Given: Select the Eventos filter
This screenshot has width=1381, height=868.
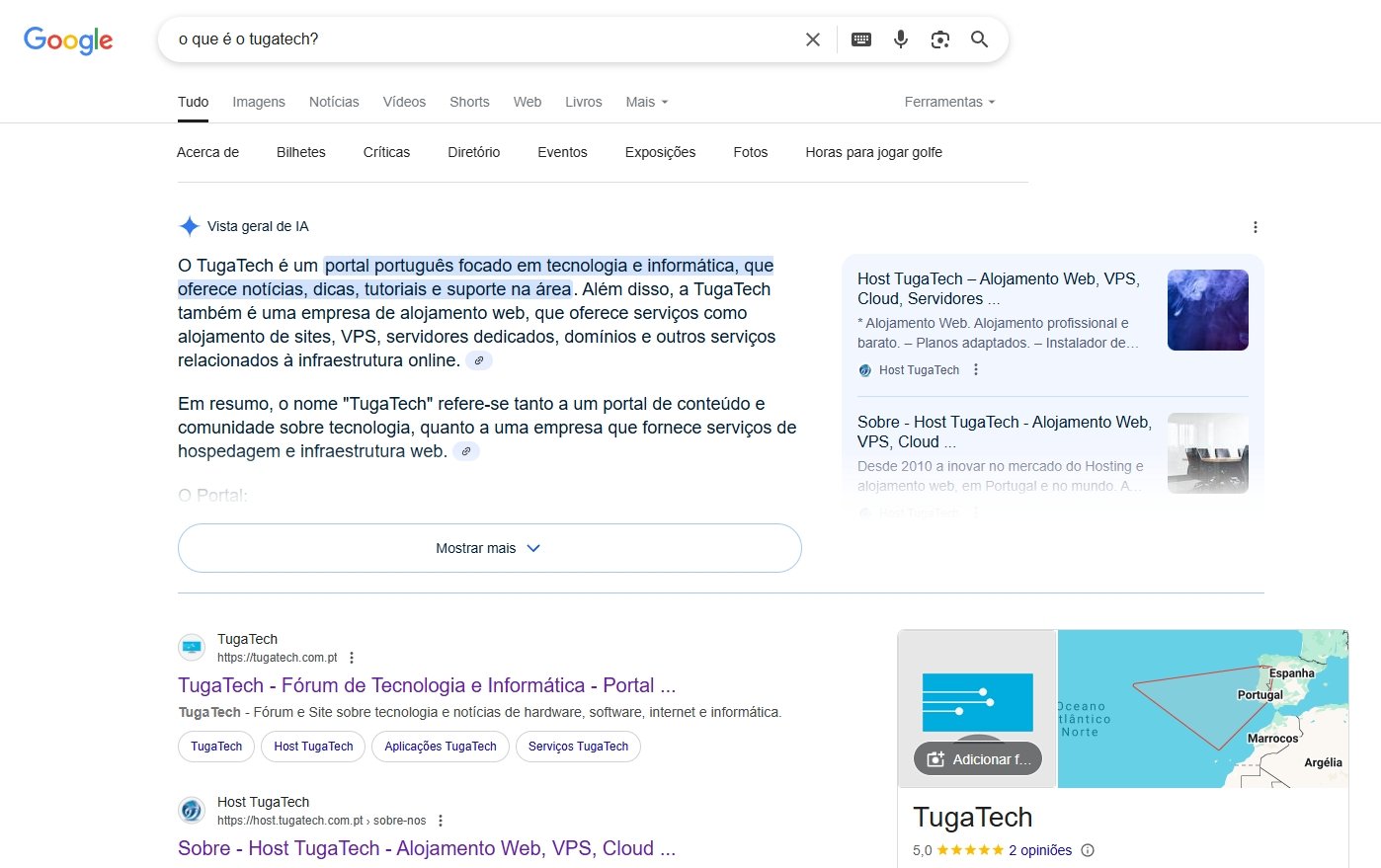Looking at the screenshot, I should [x=562, y=152].
